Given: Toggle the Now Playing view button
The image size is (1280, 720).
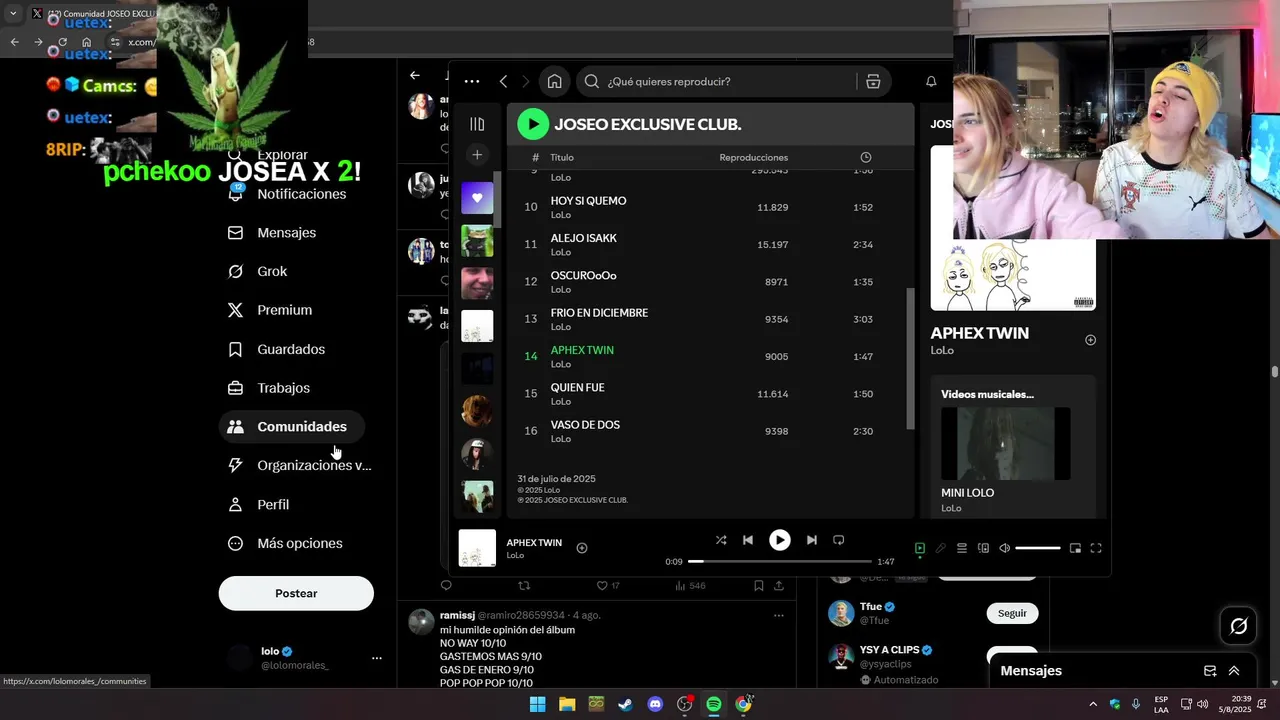Looking at the screenshot, I should 920,548.
